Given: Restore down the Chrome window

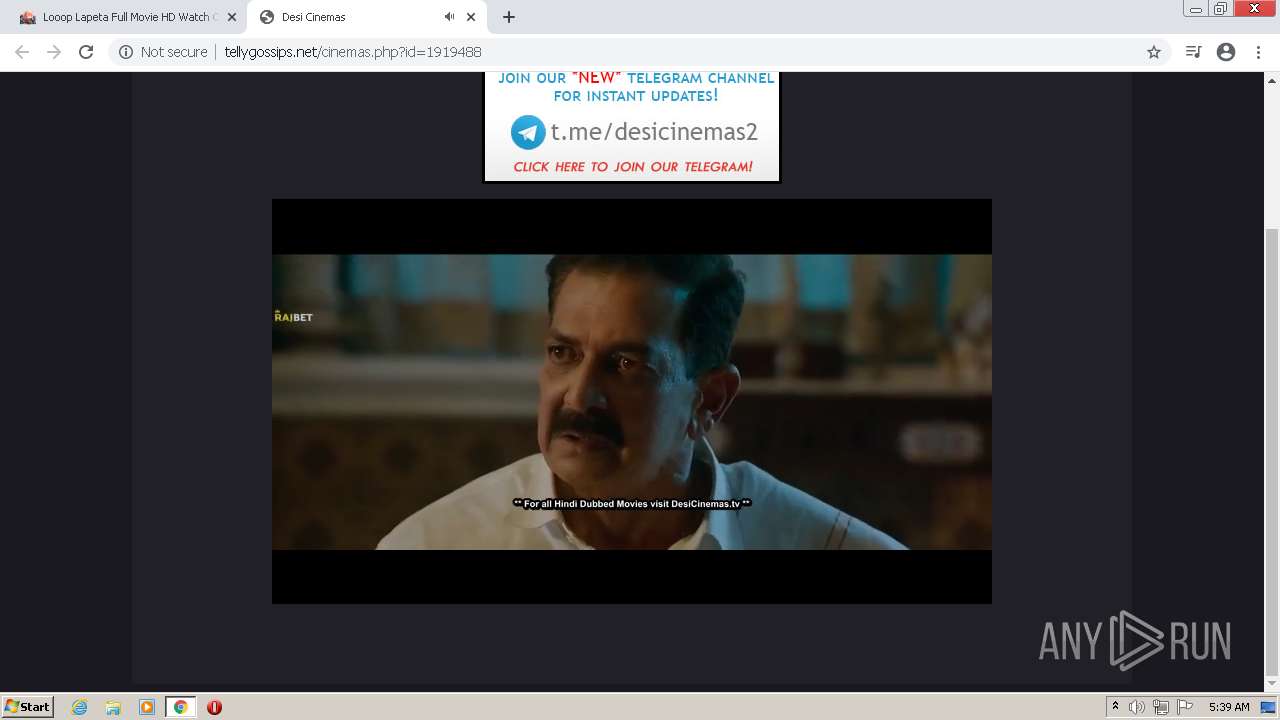Looking at the screenshot, I should tap(1220, 9).
